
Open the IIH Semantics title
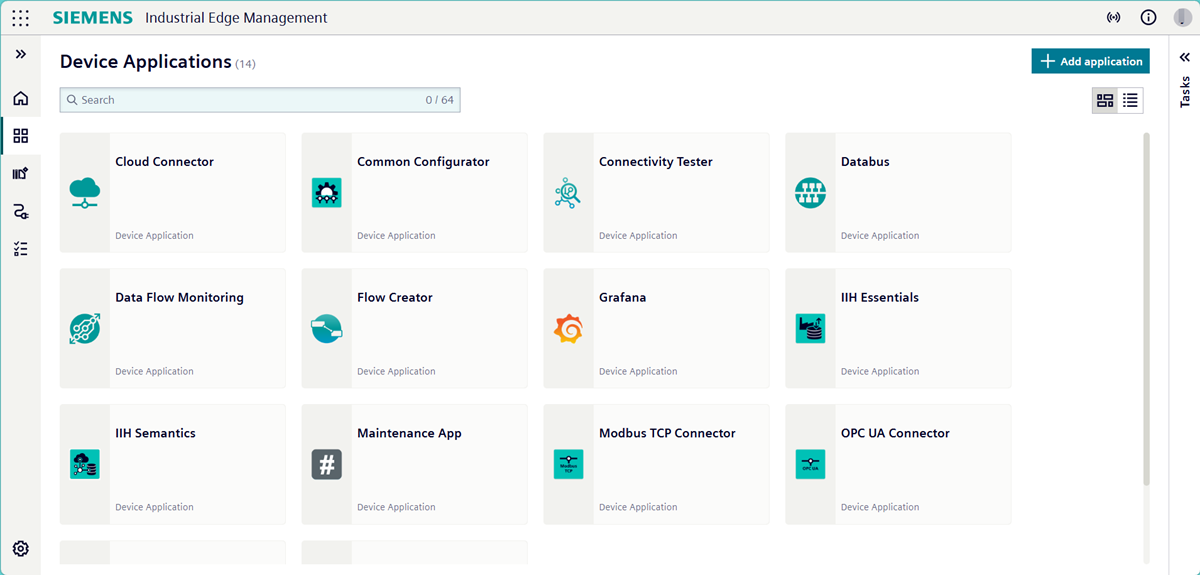(155, 434)
